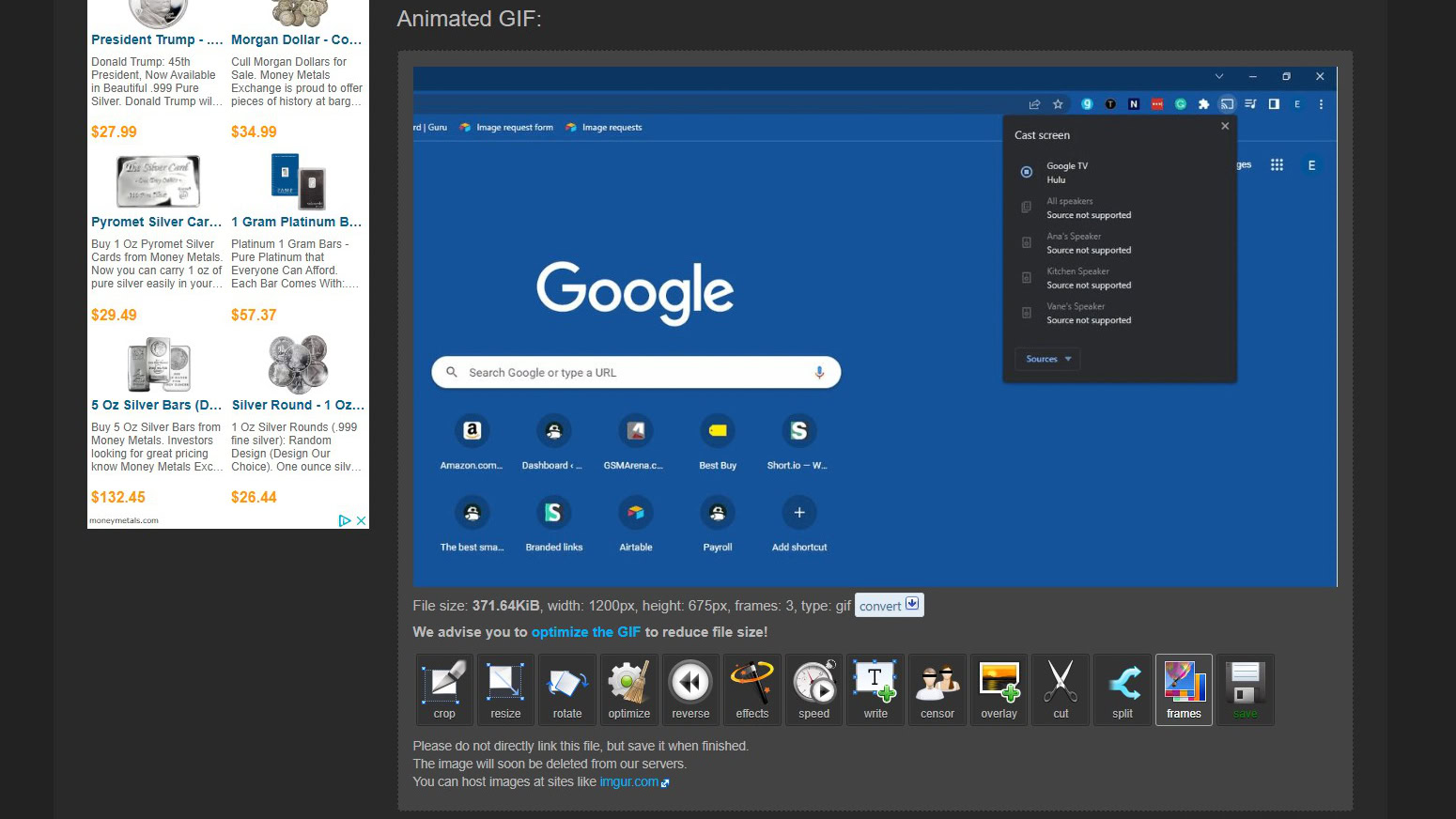Click the 'Buy 1 Oz Pyromet Silver' description

[157, 264]
